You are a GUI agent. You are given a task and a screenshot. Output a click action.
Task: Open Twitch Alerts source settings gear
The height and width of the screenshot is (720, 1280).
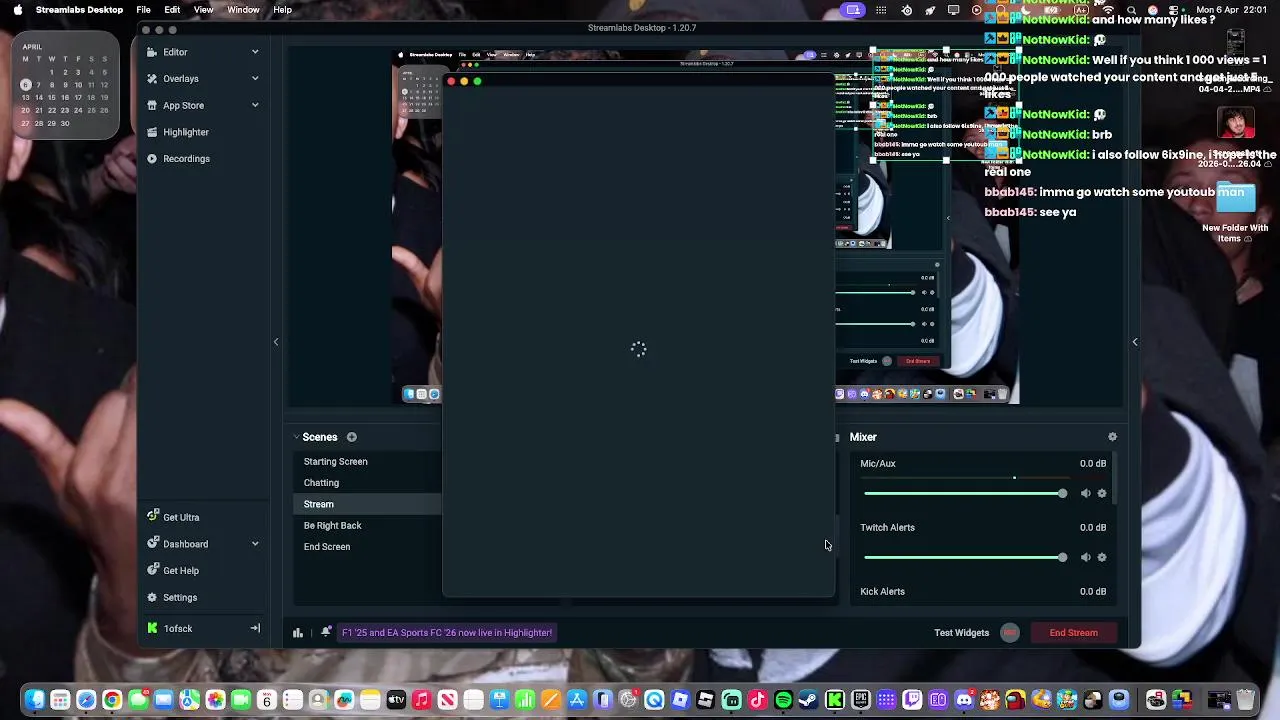[x=1102, y=557]
